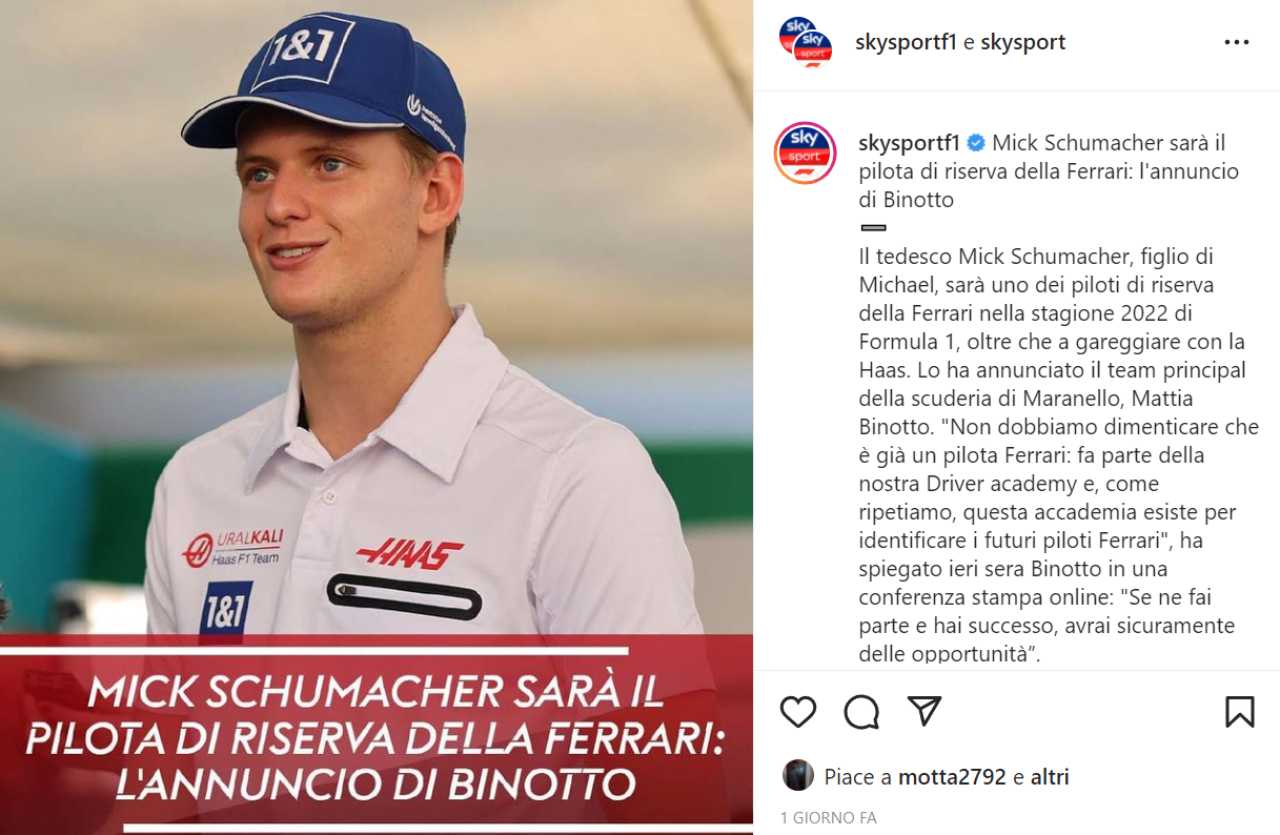Click the "1 giorno fa" timestamp

tap(828, 818)
